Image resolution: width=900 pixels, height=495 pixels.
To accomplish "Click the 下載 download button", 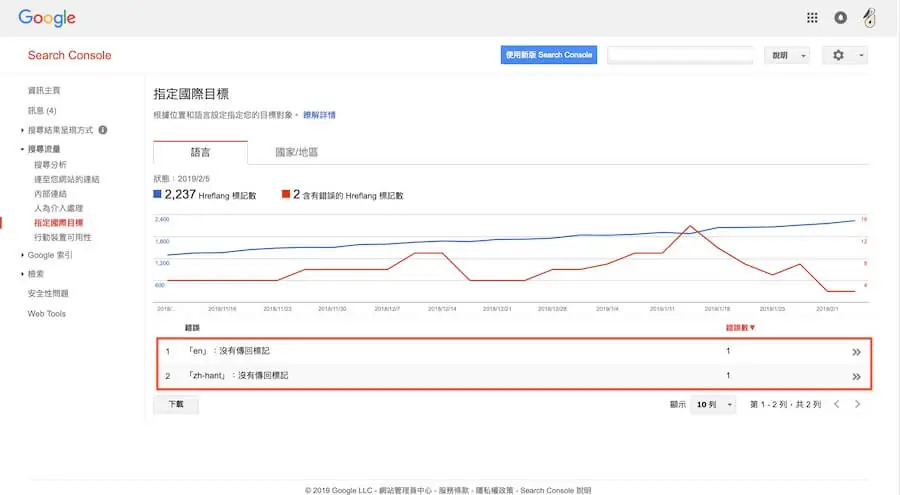I will 176,404.
